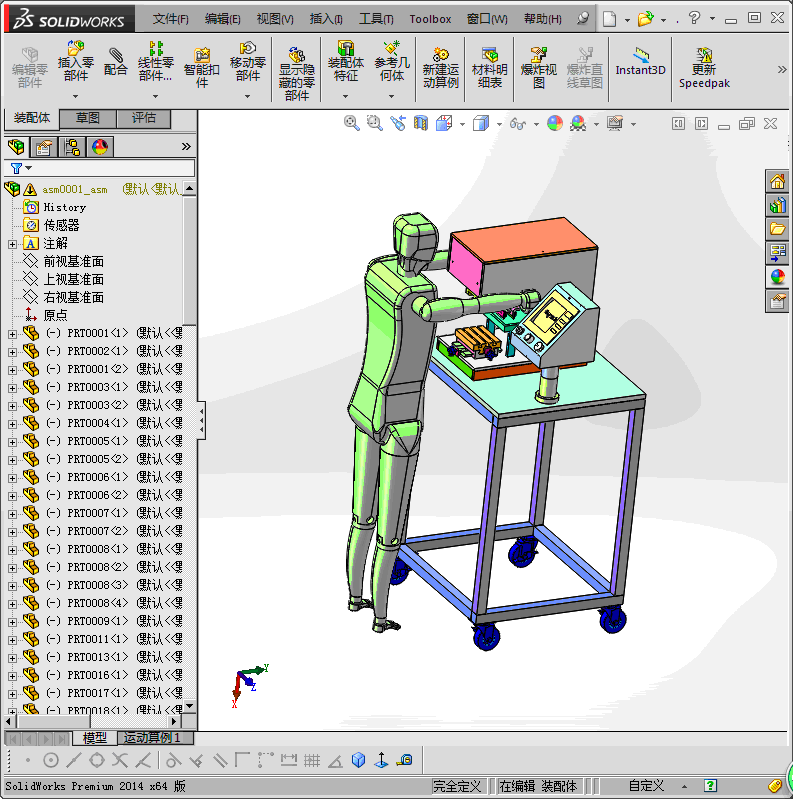Click the 线性零部件 linear pattern tool
This screenshot has width=793, height=799.
pos(155,62)
